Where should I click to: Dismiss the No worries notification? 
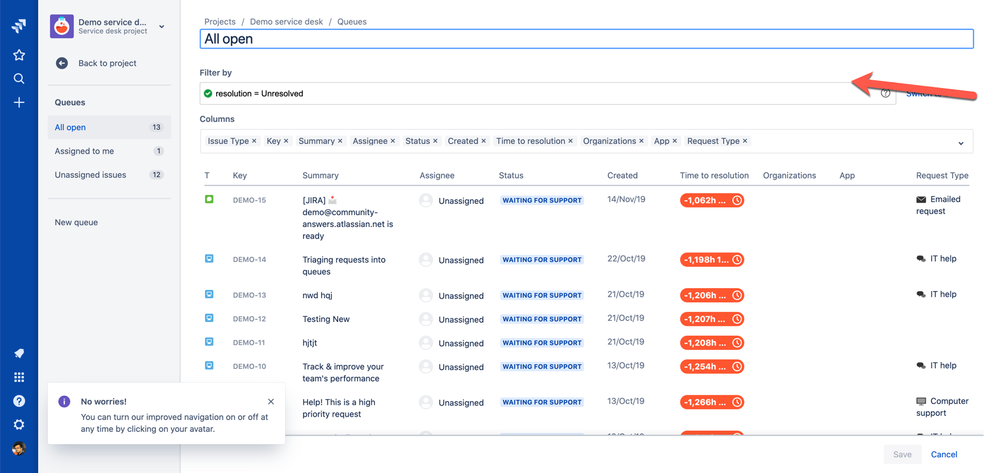(270, 402)
